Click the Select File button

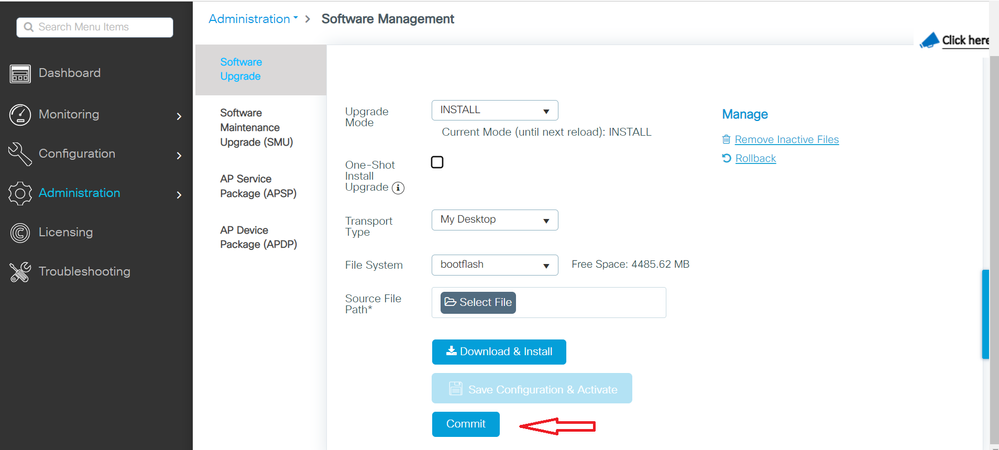point(478,303)
